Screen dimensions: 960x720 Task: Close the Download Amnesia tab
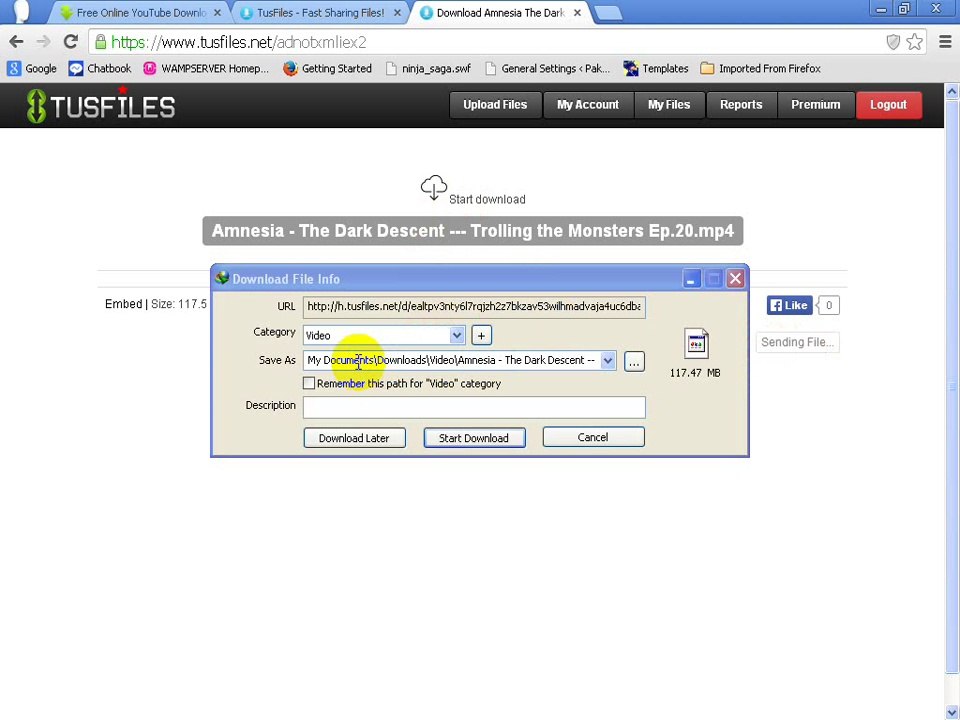click(577, 12)
